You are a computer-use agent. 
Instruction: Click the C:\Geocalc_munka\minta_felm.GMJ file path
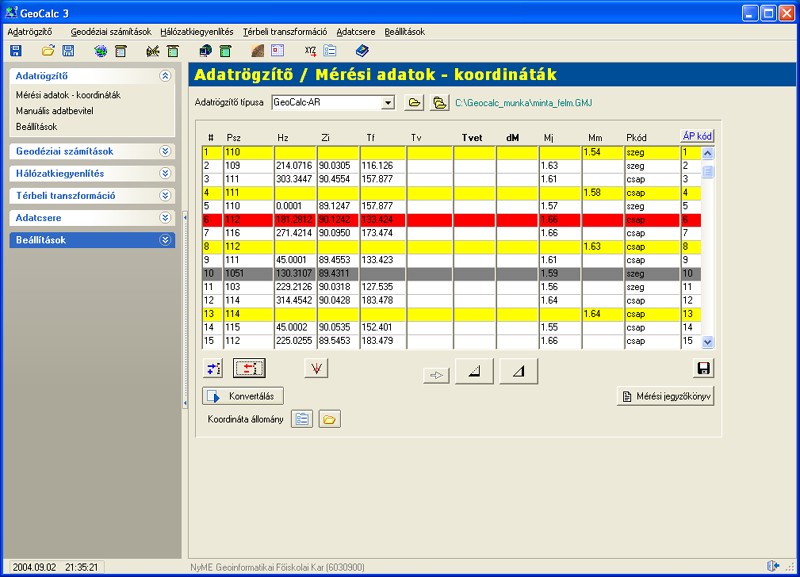pyautogui.click(x=523, y=103)
